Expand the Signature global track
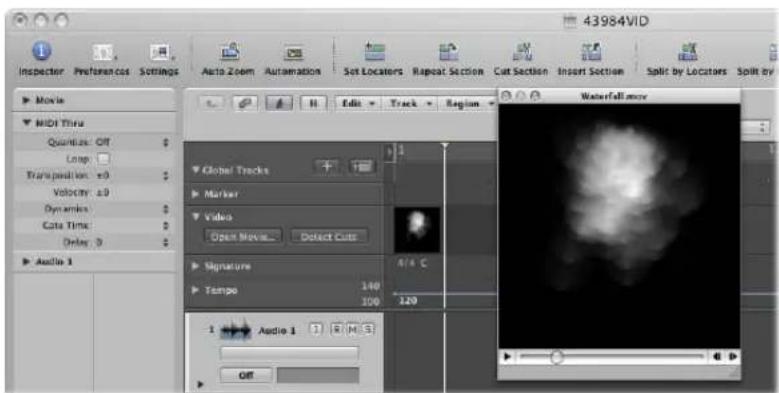This screenshot has height=393, width=779. point(195,266)
